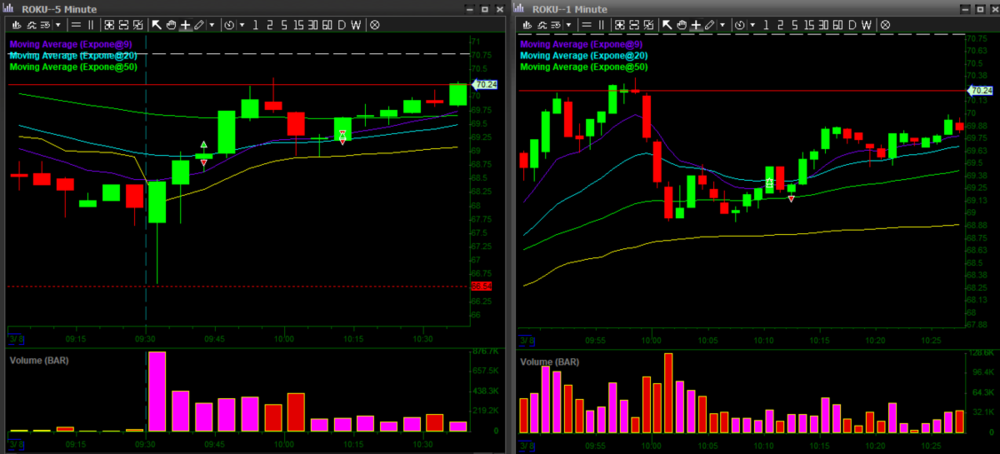Screen dimensions: 1000x454
Task: Click the 70.24 price marker on 1 Minute chart axis
Action: pos(976,90)
